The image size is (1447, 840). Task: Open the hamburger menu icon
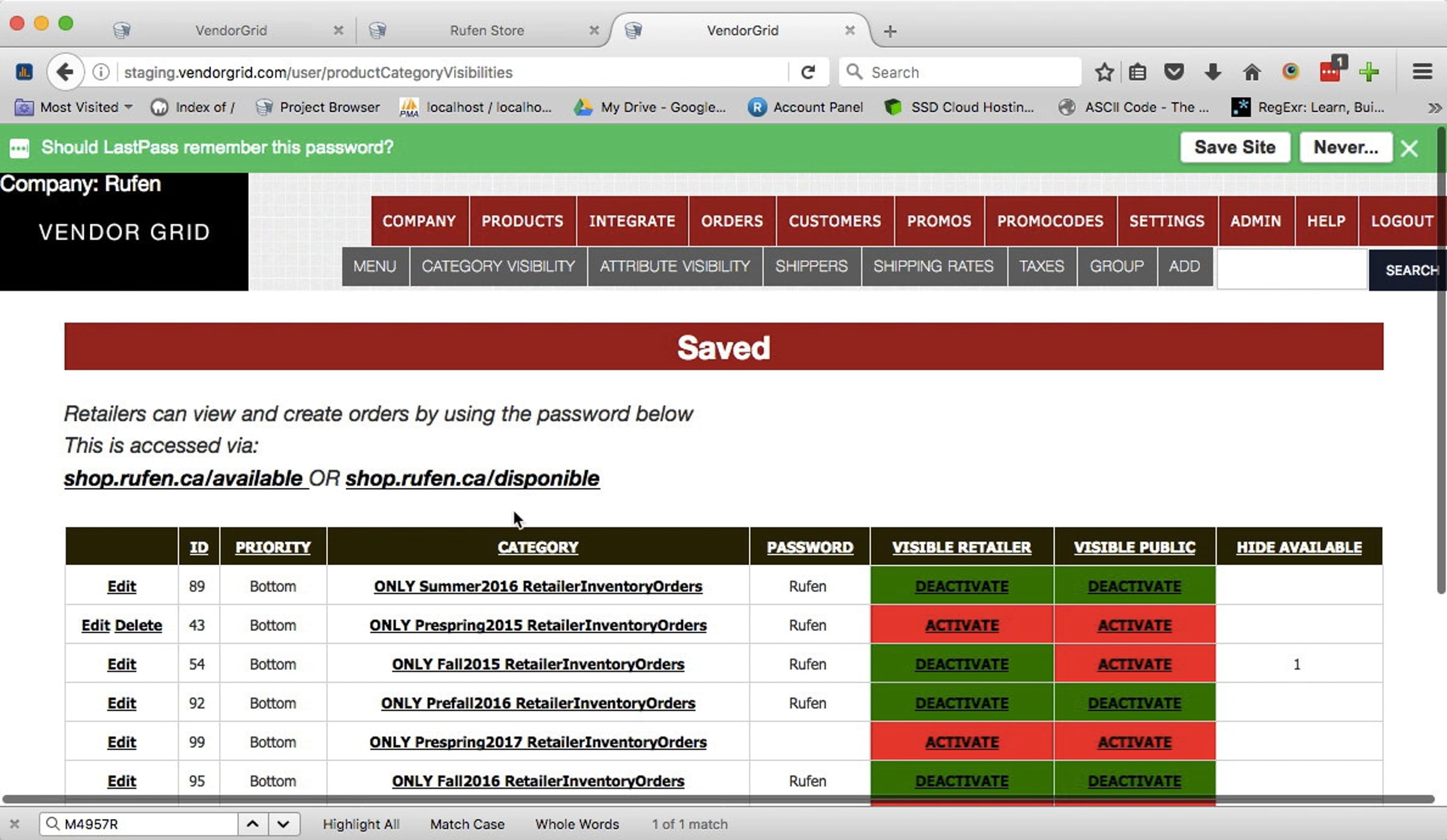[1422, 72]
